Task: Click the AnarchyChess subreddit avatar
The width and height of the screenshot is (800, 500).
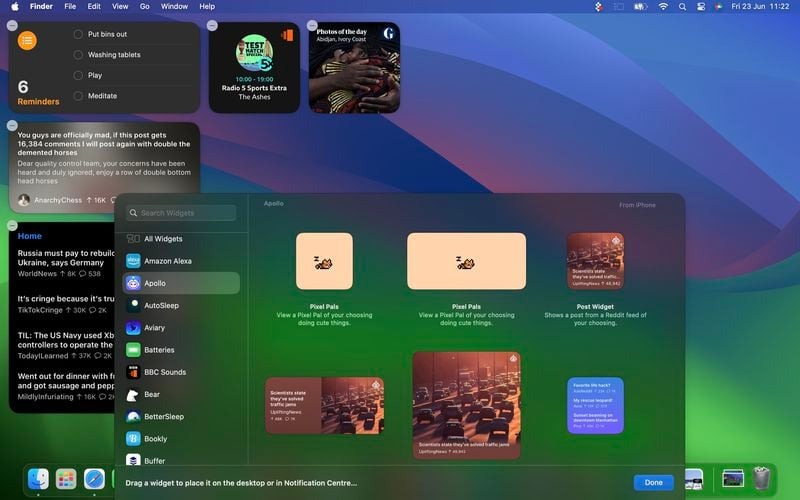Action: (23, 200)
